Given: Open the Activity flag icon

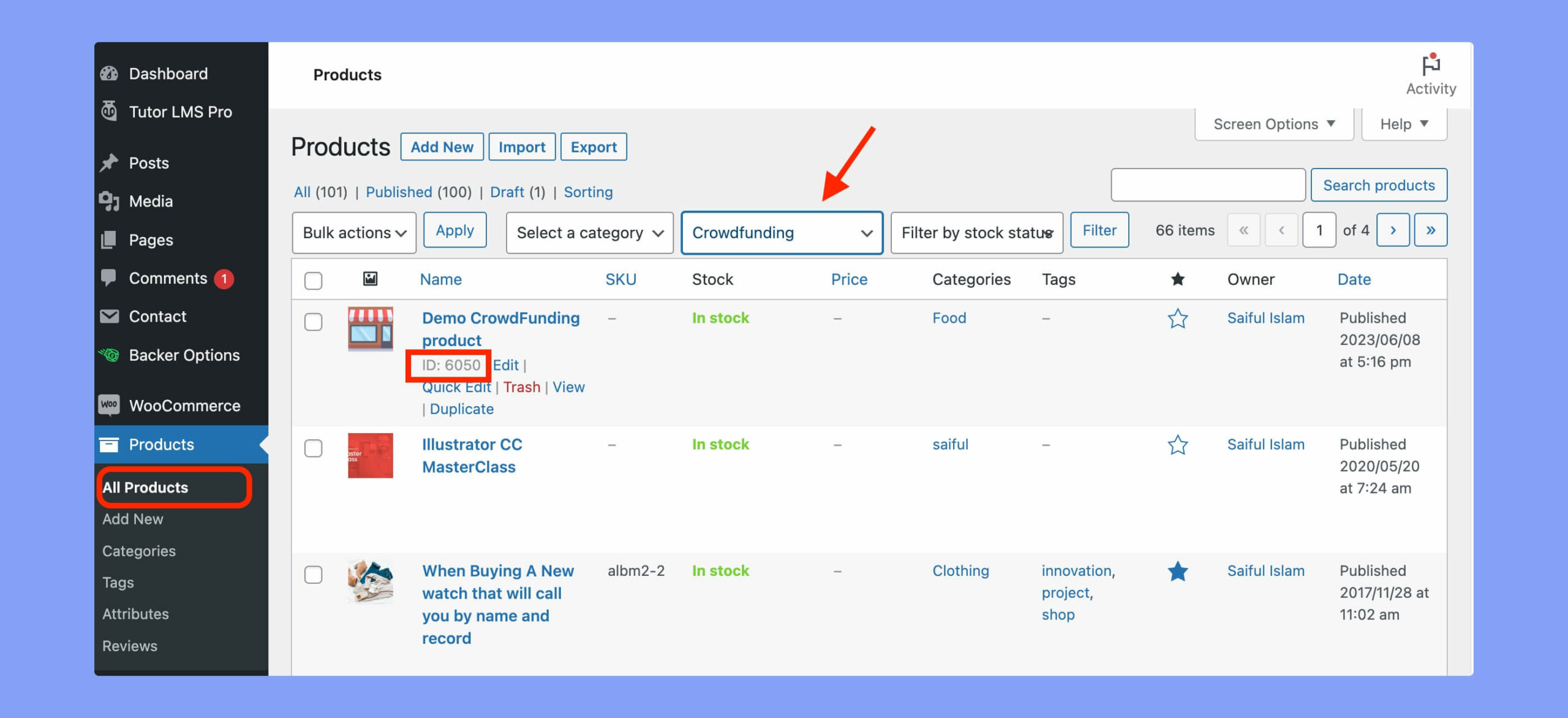Looking at the screenshot, I should click(x=1431, y=65).
